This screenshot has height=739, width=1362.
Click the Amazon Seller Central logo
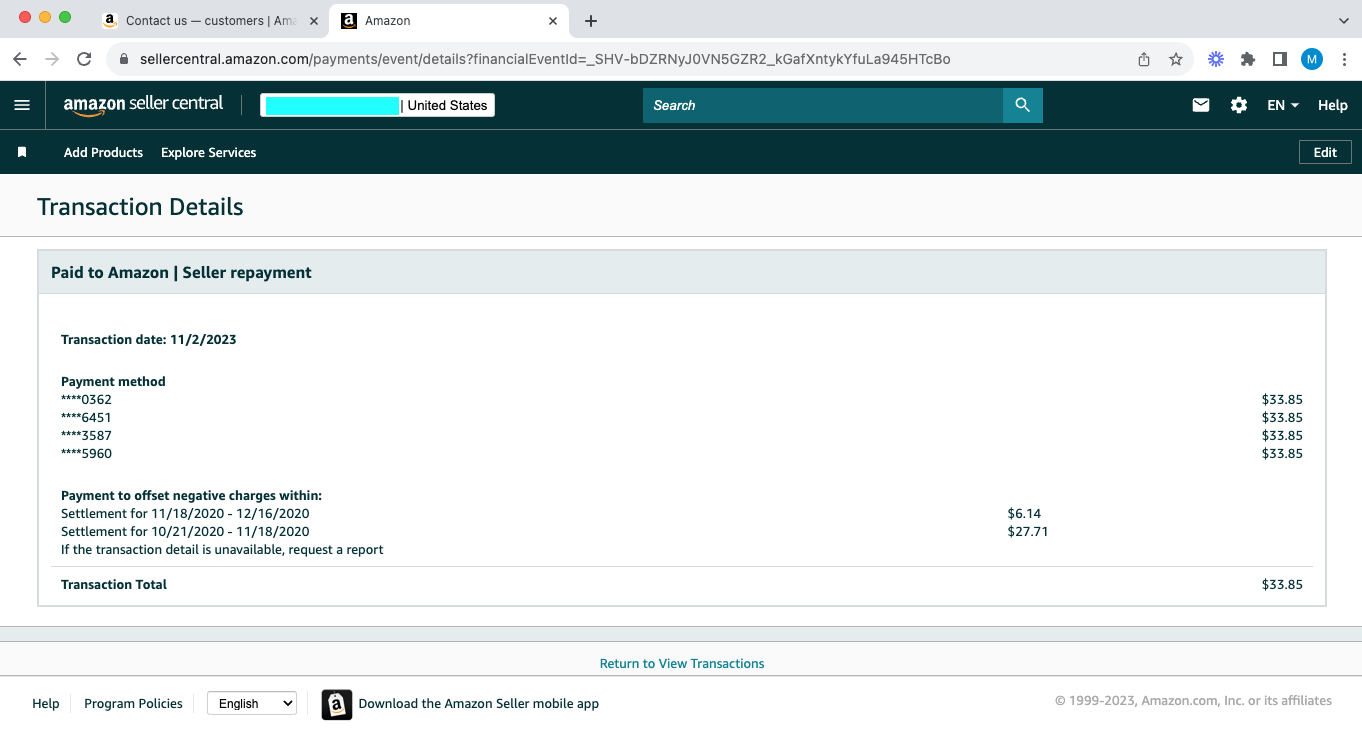[x=143, y=105]
